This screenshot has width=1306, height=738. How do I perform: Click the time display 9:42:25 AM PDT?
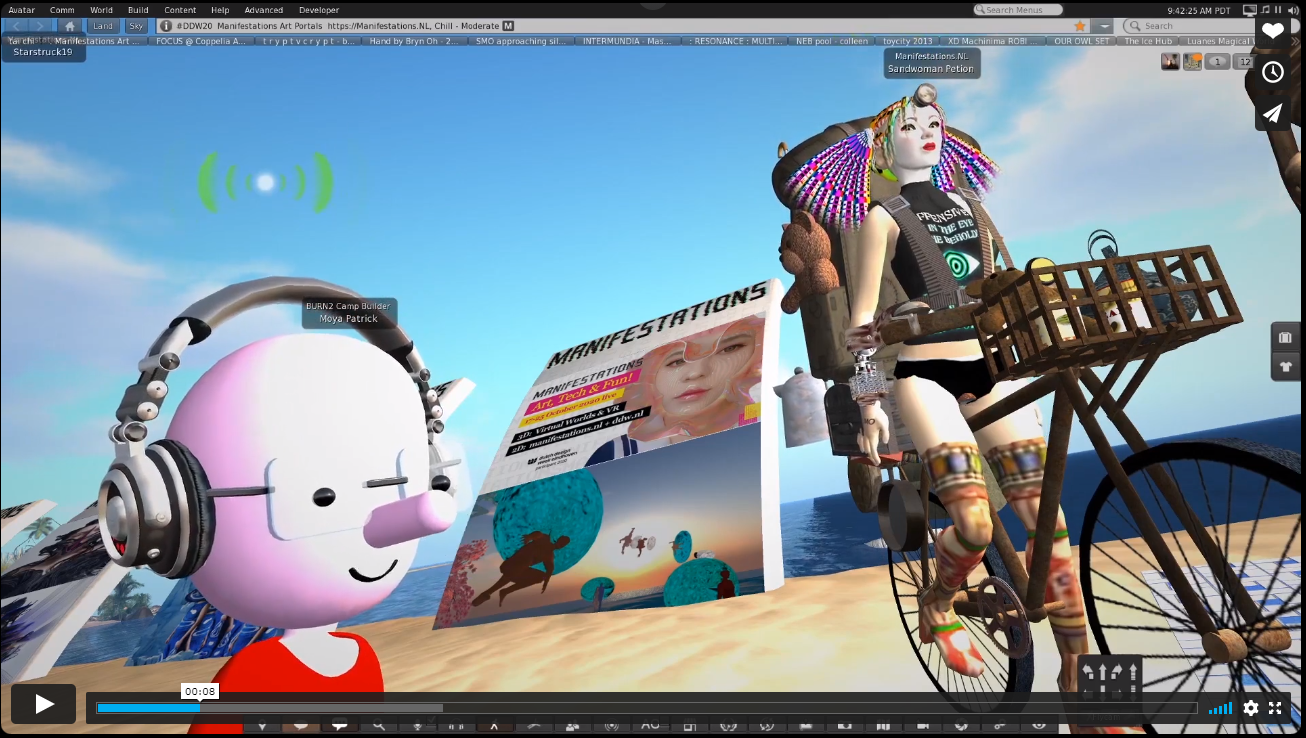click(1201, 10)
